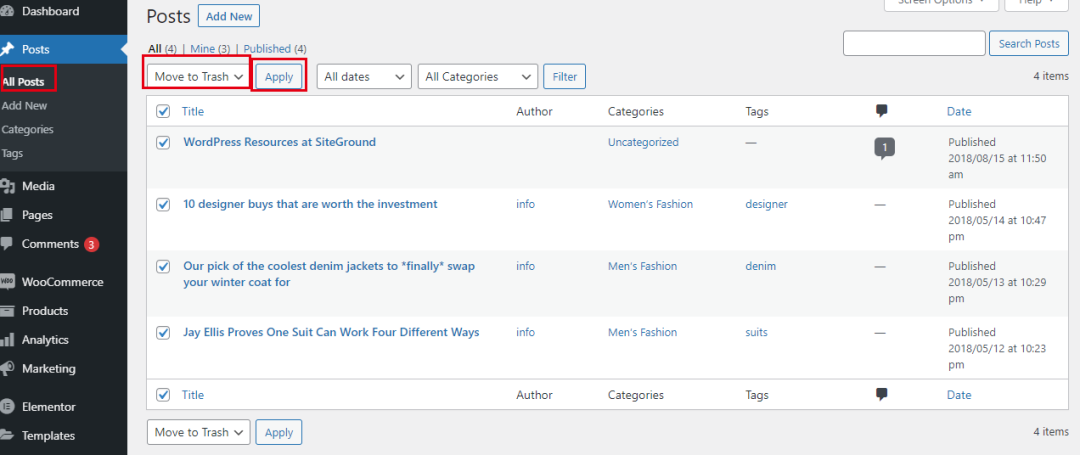
Task: Click the Marketing megaphone icon
Action: pos(7,369)
